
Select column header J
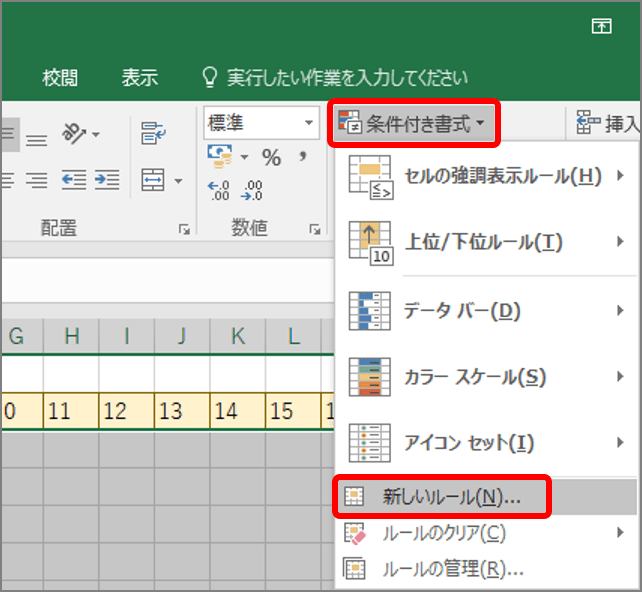click(x=182, y=336)
